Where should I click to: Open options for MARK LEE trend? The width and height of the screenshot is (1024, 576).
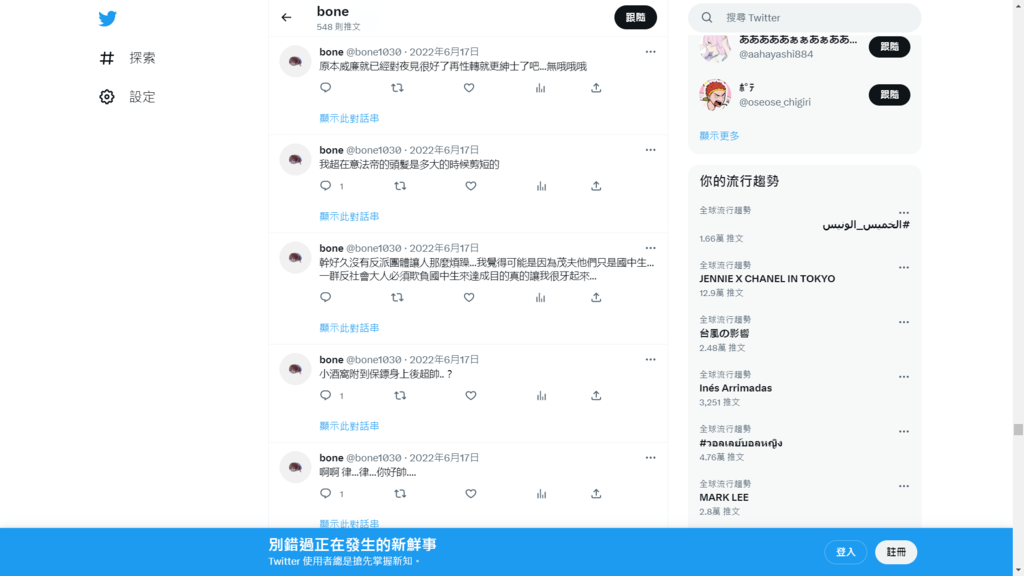[x=903, y=487]
